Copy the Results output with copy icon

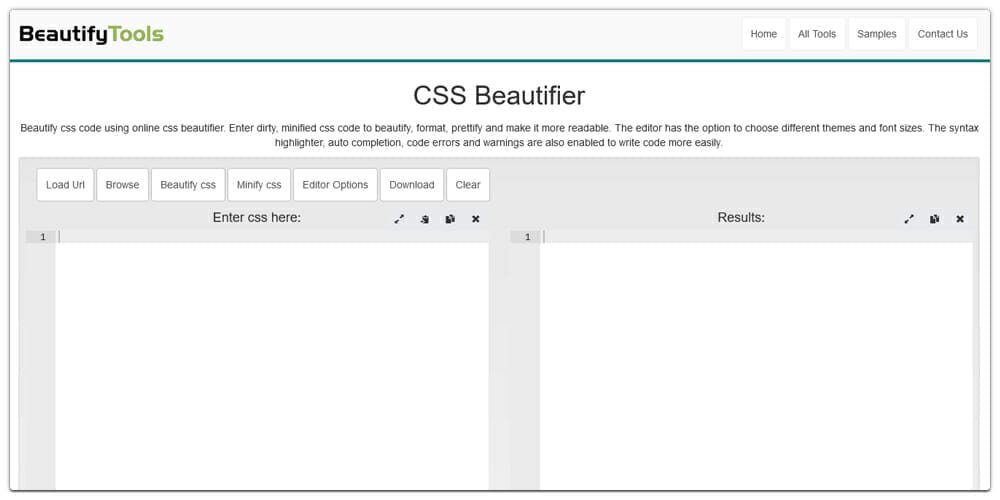pos(935,219)
